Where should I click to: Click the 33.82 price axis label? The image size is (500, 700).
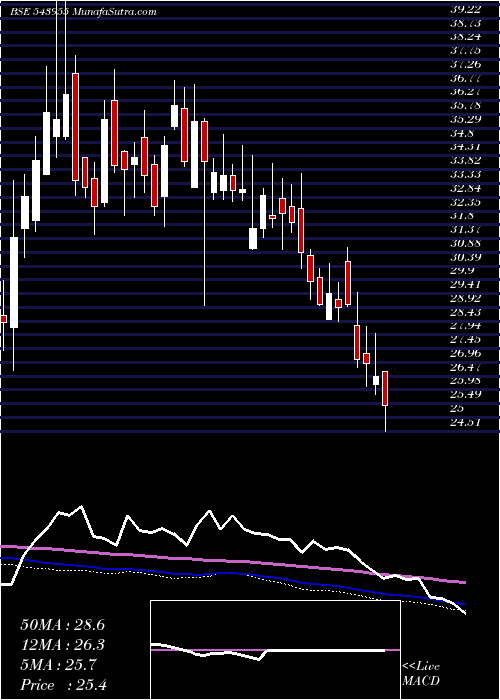pyautogui.click(x=465, y=161)
